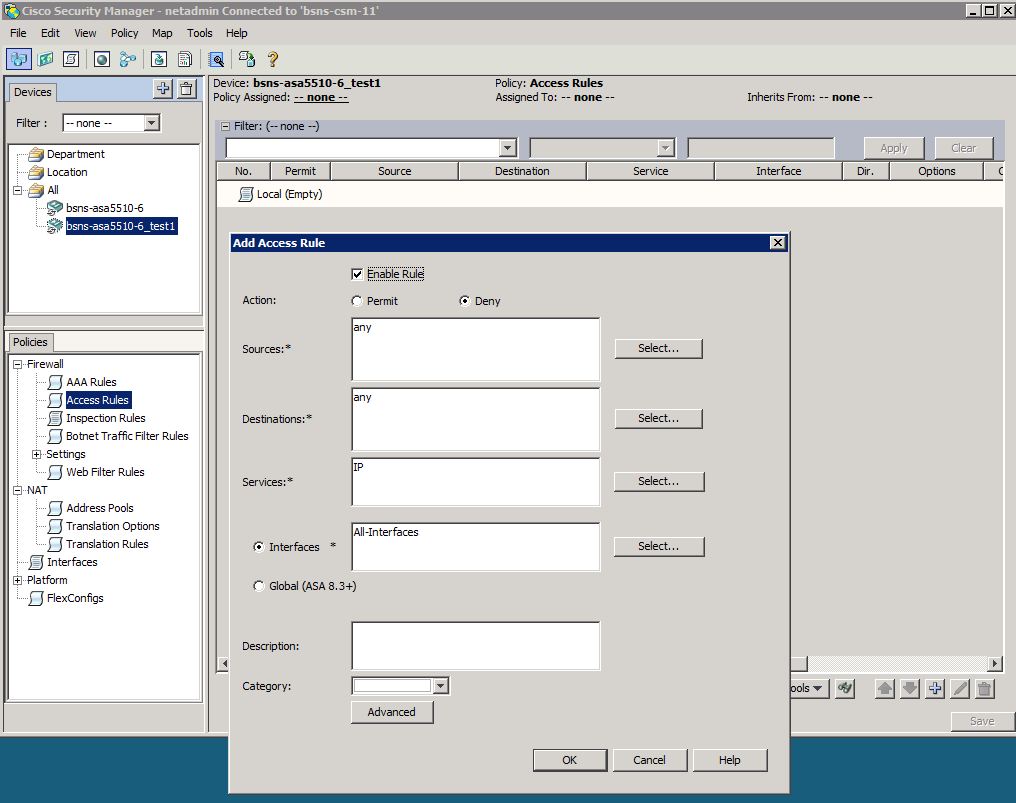The image size is (1016, 803).
Task: Open FlexConfigs policy
Action: [75, 598]
